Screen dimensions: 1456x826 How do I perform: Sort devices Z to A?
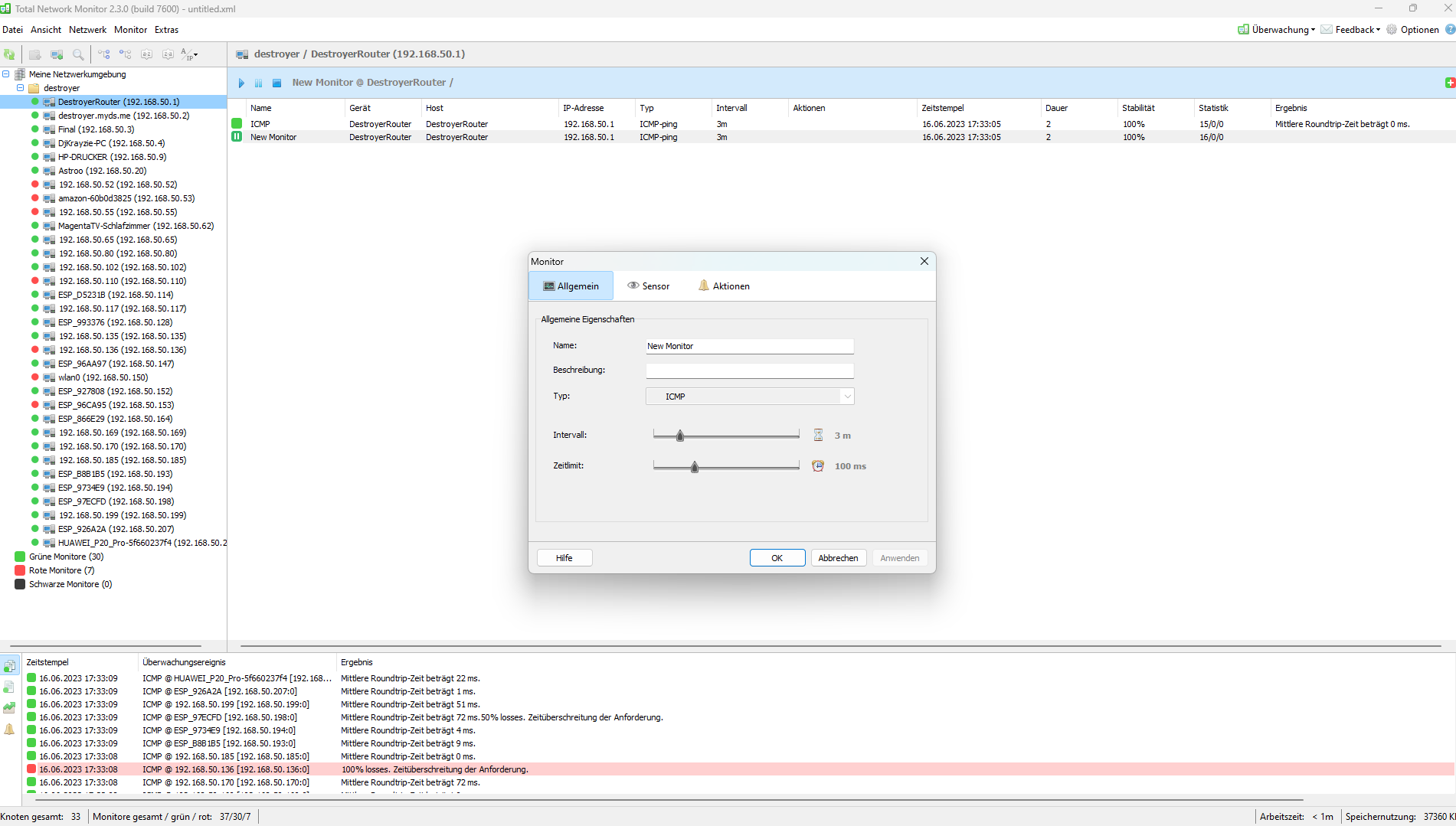(169, 54)
